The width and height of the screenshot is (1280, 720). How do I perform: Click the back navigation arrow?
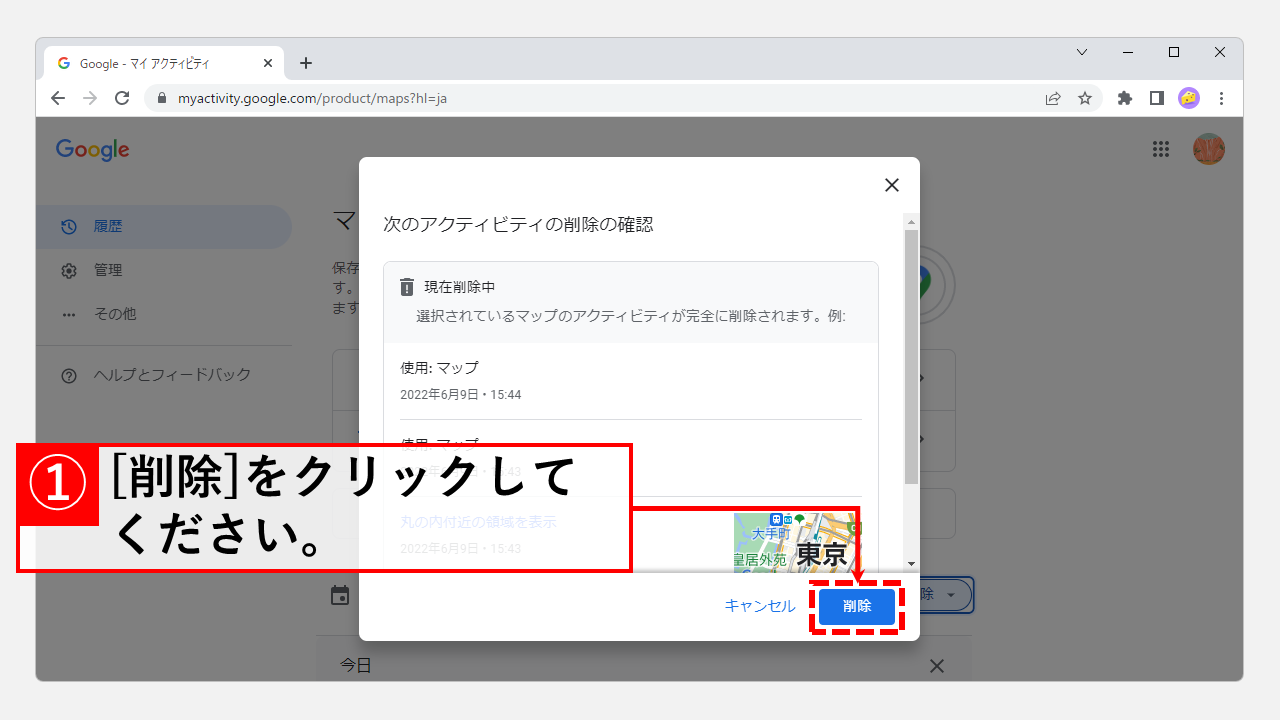click(x=57, y=98)
